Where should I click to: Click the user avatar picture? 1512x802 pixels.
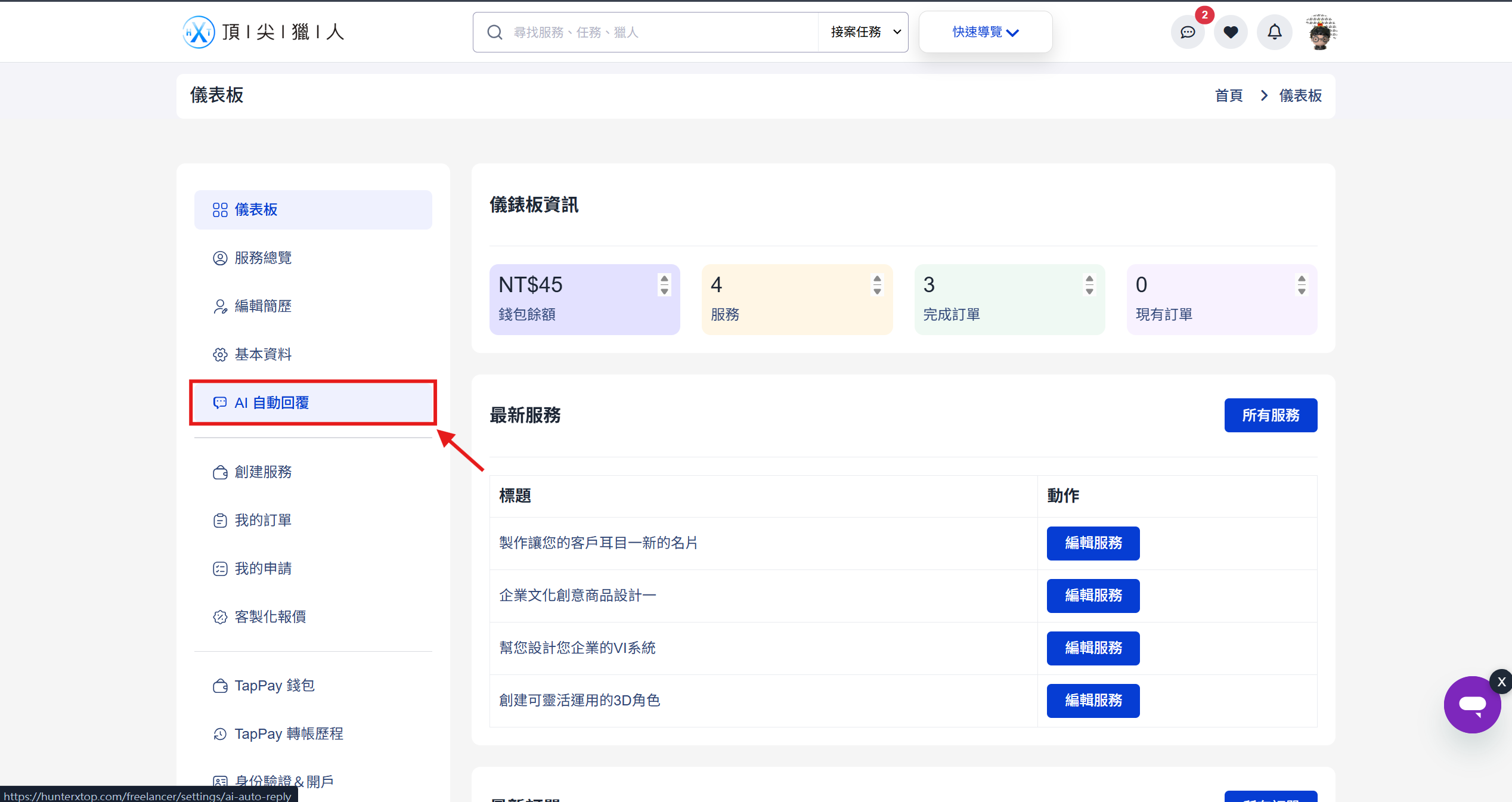coord(1320,32)
